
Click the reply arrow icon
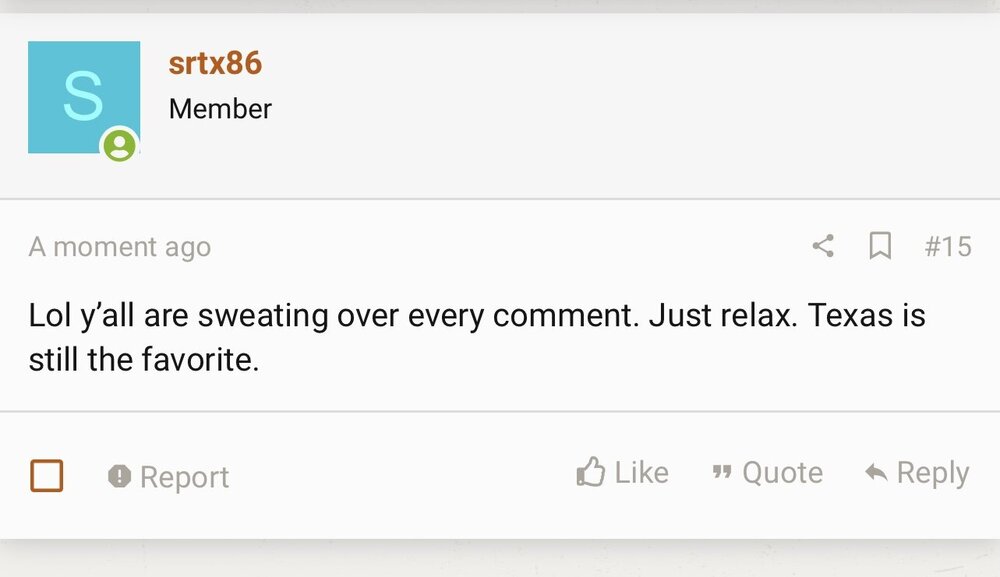tap(876, 473)
